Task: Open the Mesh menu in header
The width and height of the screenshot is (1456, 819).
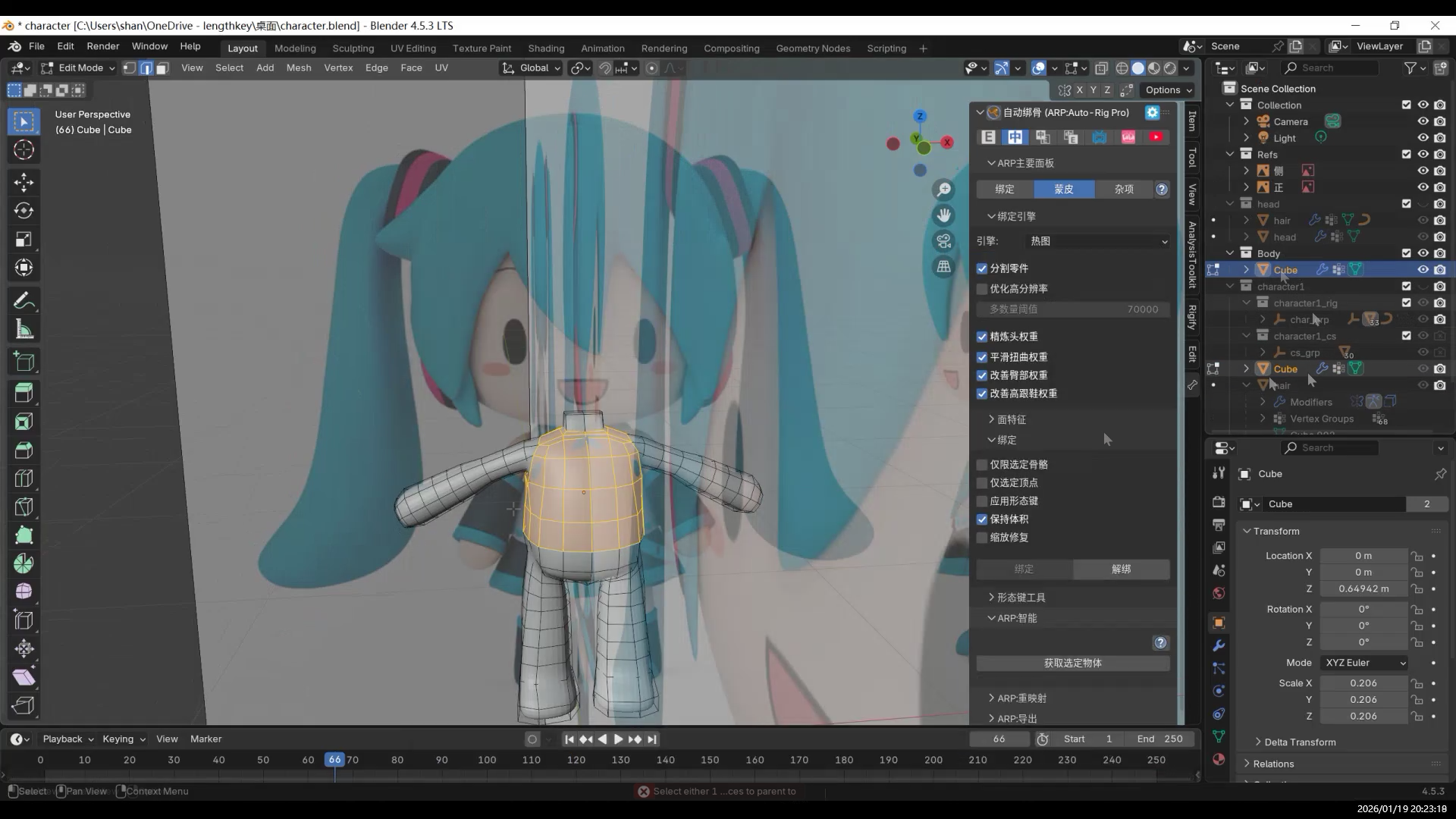Action: point(298,67)
